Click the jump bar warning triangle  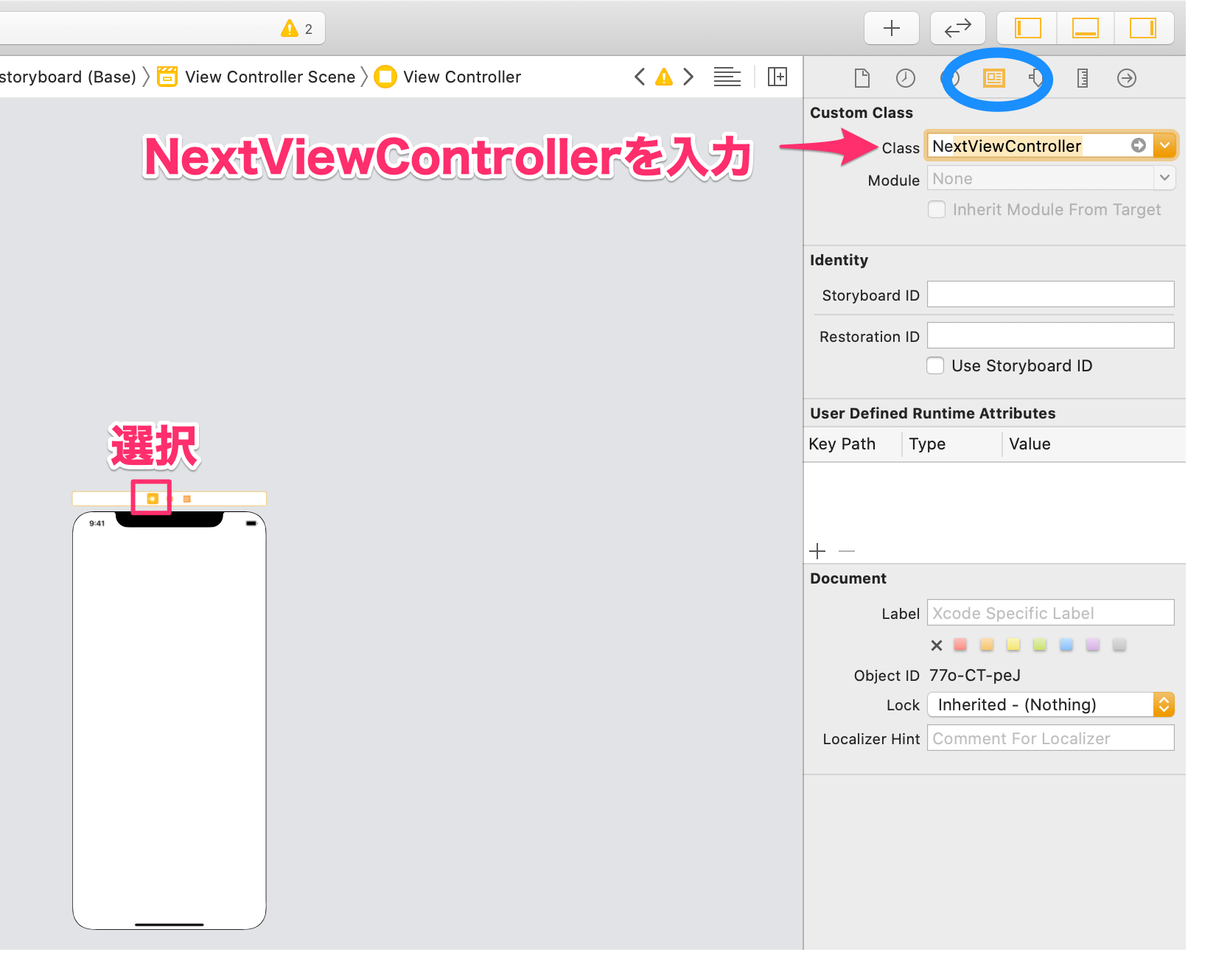click(664, 77)
